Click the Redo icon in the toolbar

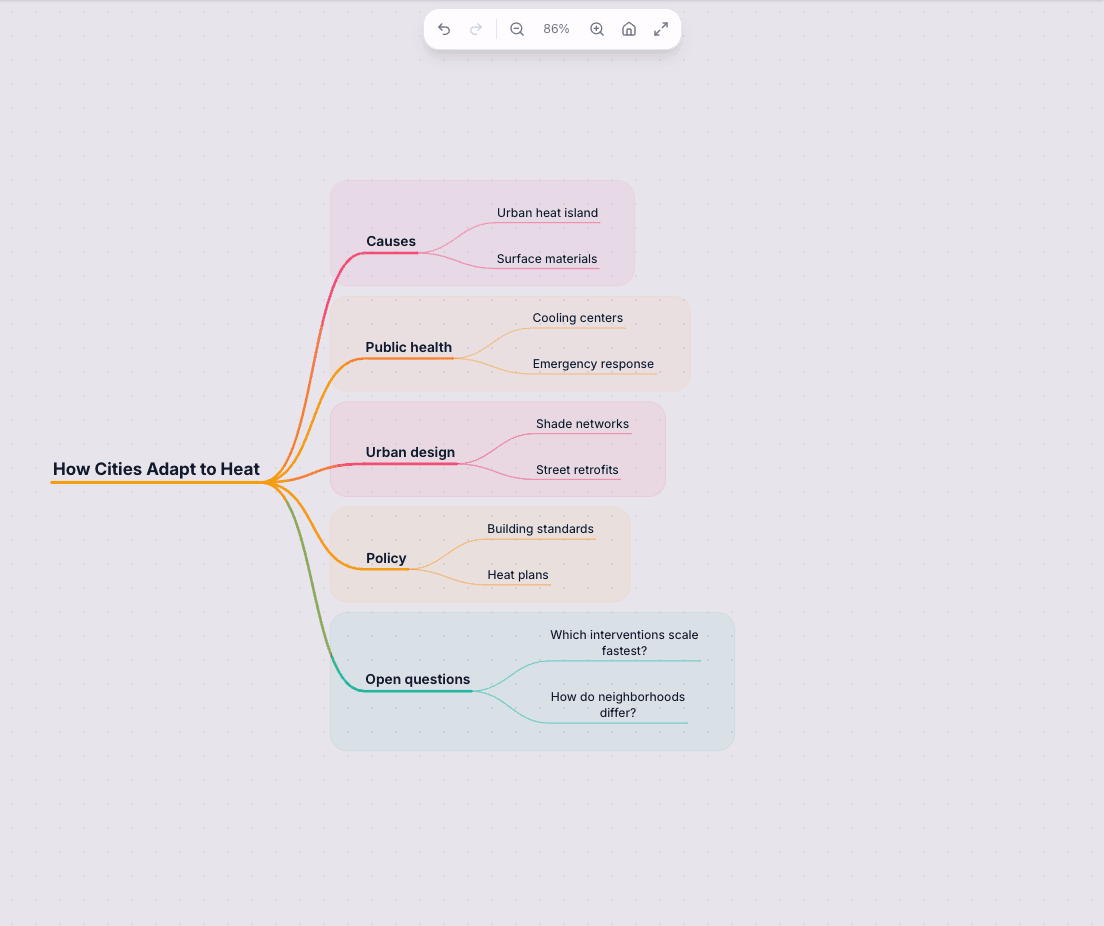pyautogui.click(x=476, y=29)
